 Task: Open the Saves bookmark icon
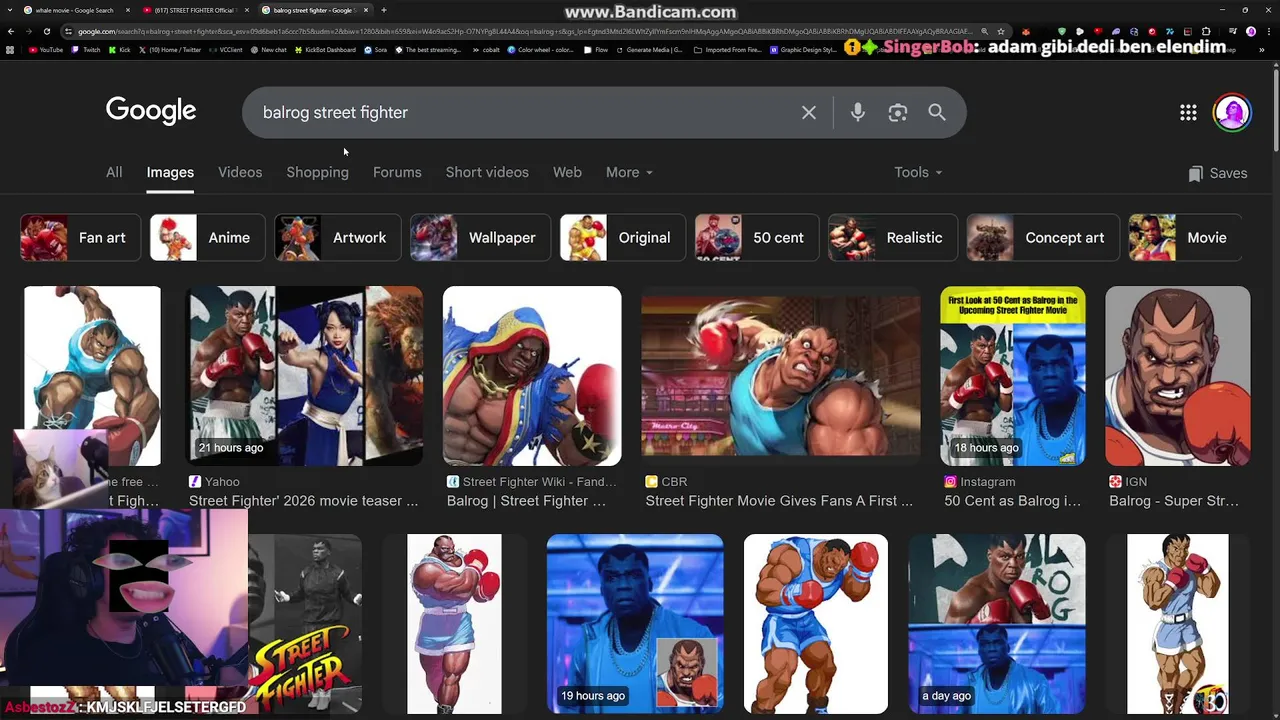click(x=1195, y=173)
